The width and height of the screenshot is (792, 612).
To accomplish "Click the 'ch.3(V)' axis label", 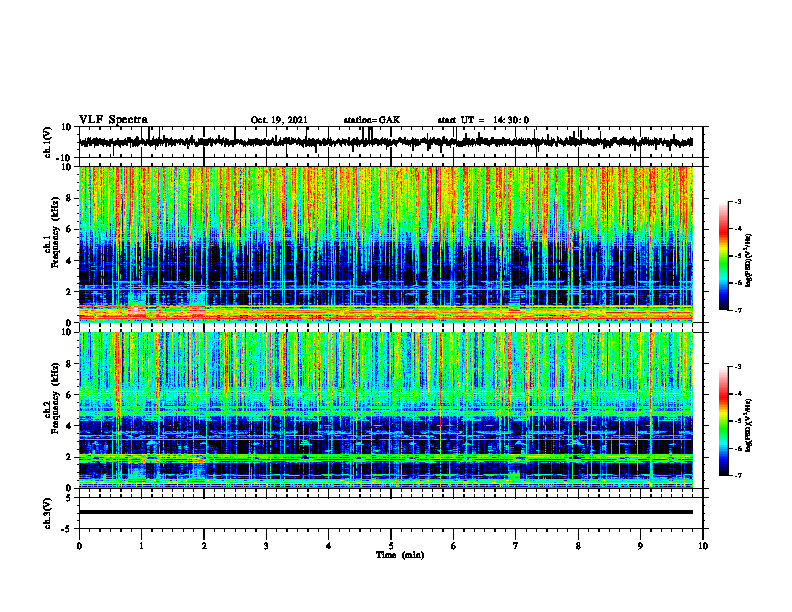I will point(47,514).
